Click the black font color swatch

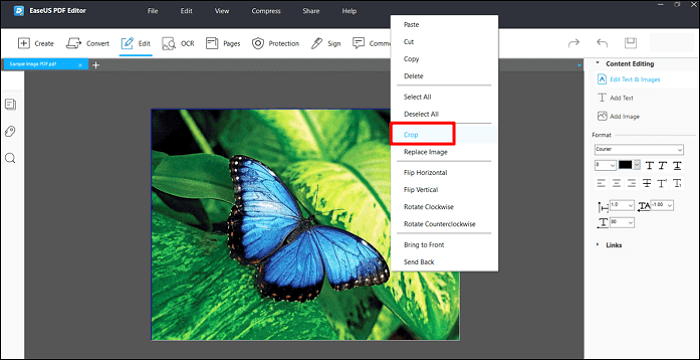[625, 165]
